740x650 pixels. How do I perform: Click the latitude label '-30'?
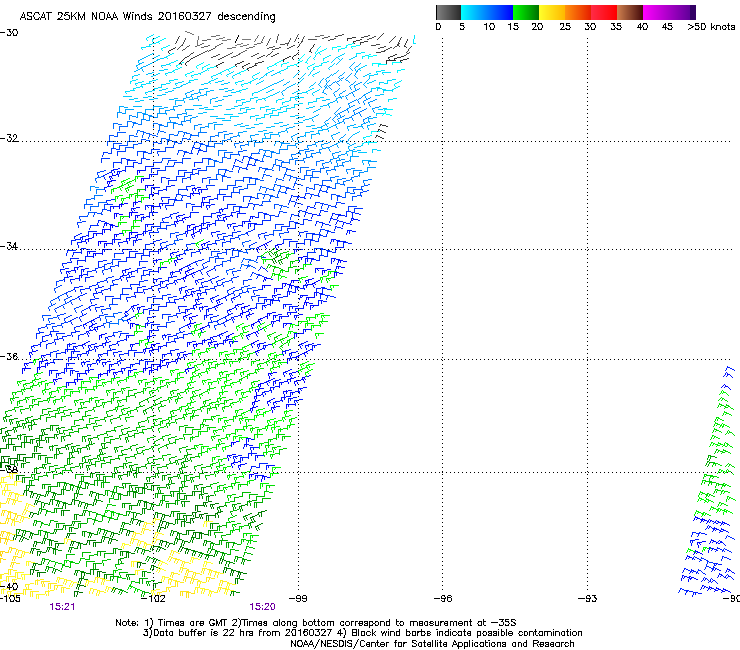[x=9, y=33]
